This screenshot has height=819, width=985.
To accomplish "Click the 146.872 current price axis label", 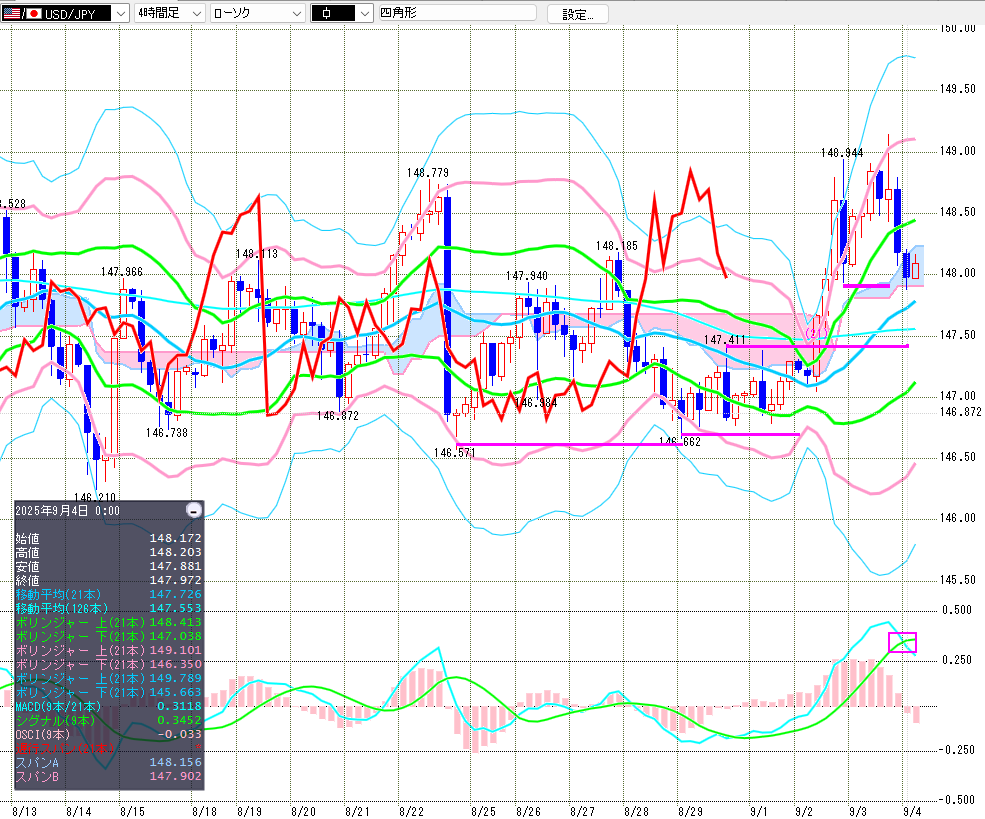I will coord(961,411).
